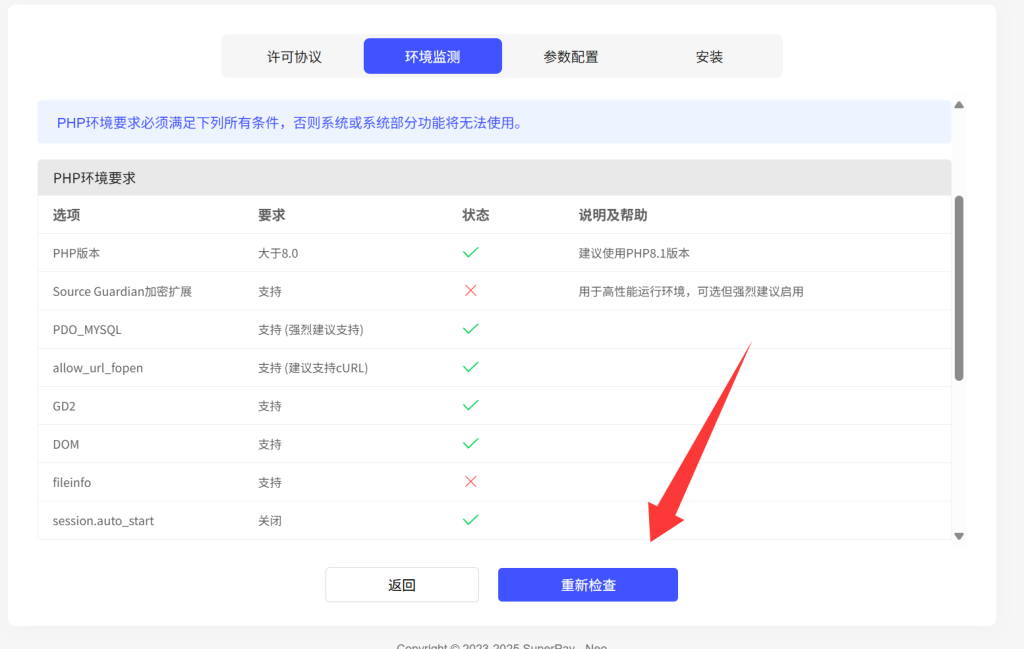The width and height of the screenshot is (1024, 649).
Task: Click the DOM status checkmark
Action: [470, 443]
